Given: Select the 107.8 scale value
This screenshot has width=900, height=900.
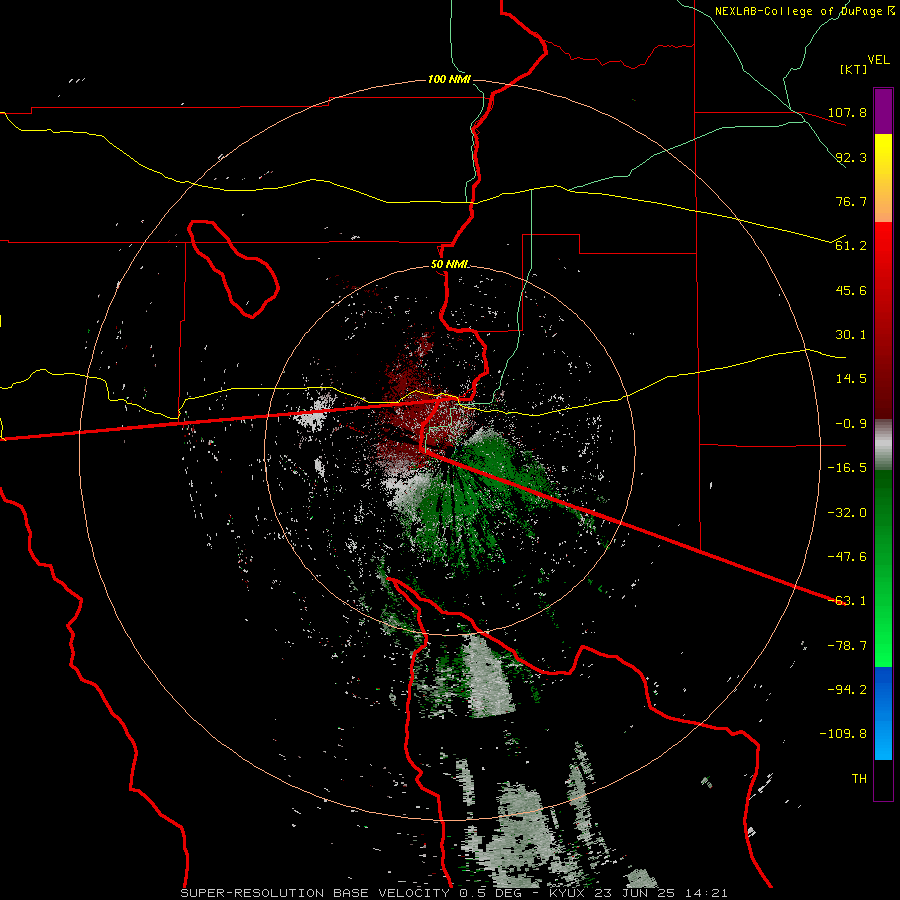Looking at the screenshot, I should click(x=847, y=112).
